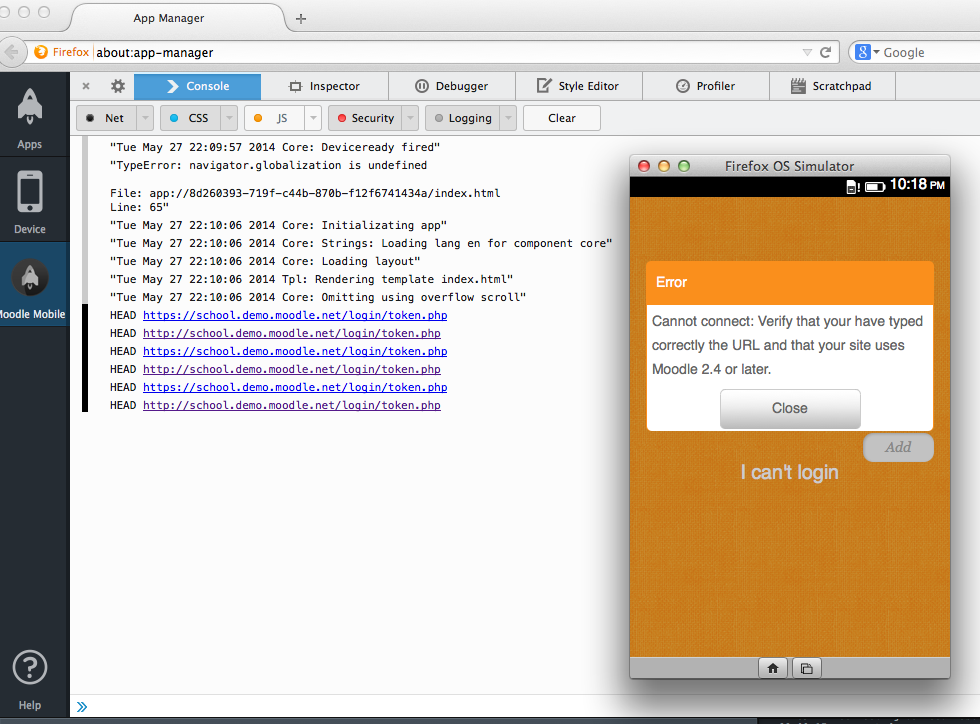This screenshot has width=980, height=724.
Task: Close the Error dialog in Simulator
Action: click(x=790, y=408)
